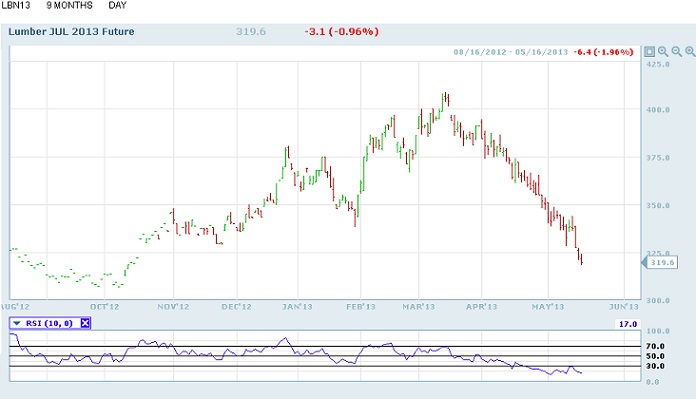Screen dimensions: 696x399
Task: Click the -3.1 (-0.96%) daily change
Action: [341, 32]
